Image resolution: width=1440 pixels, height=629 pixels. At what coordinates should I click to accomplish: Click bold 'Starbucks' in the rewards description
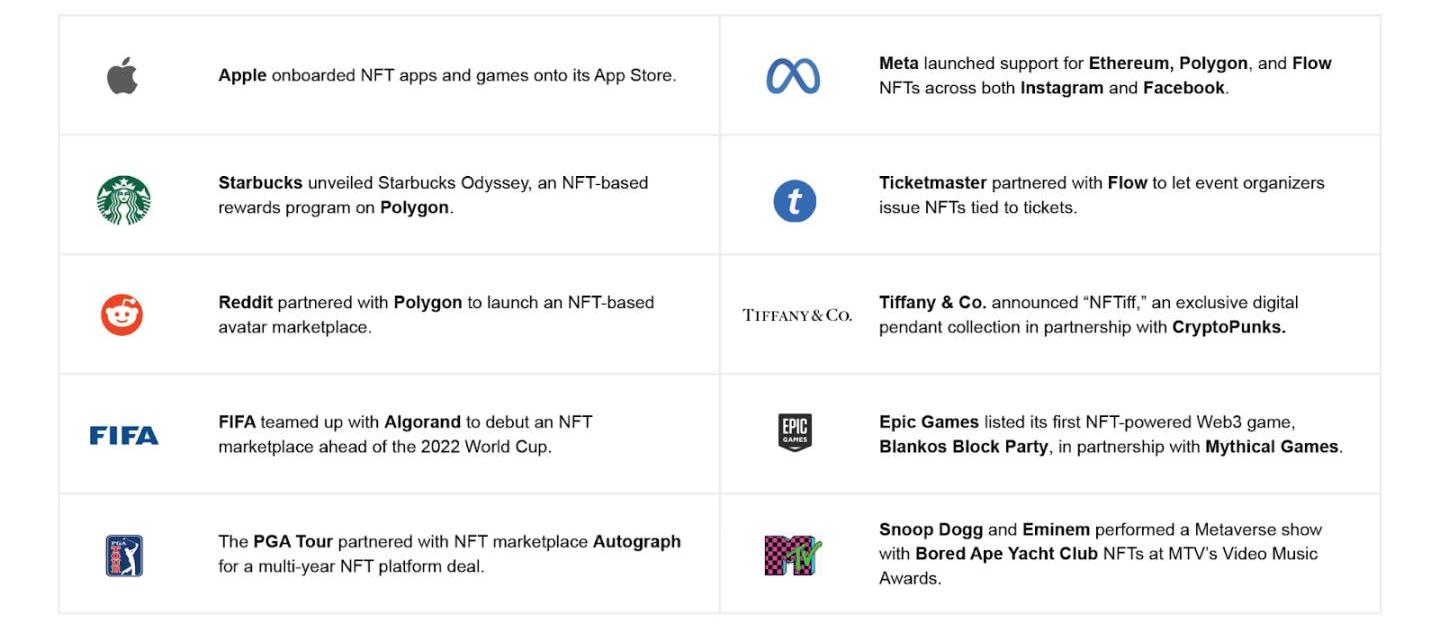click(x=260, y=183)
